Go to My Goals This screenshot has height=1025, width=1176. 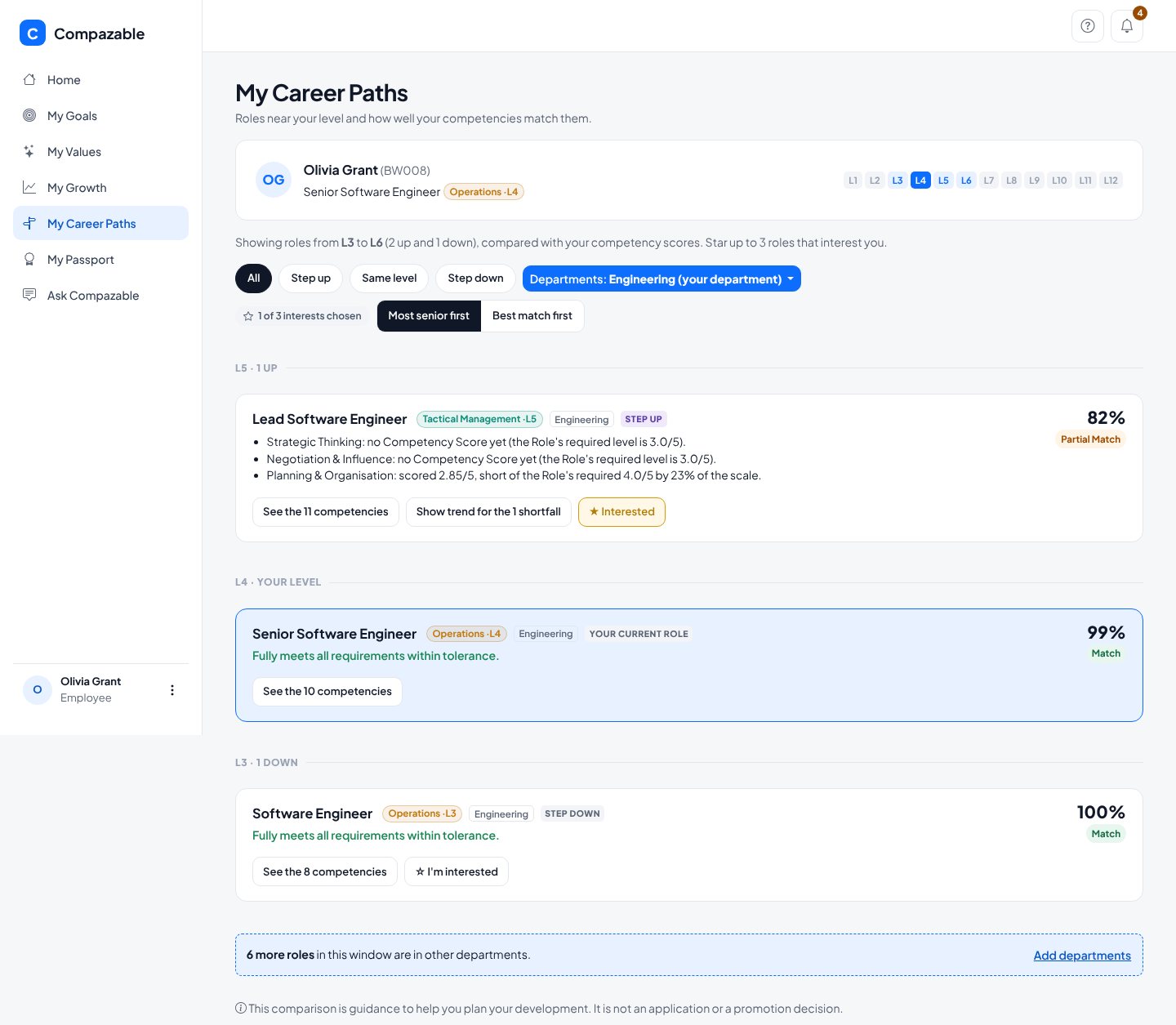click(x=100, y=116)
